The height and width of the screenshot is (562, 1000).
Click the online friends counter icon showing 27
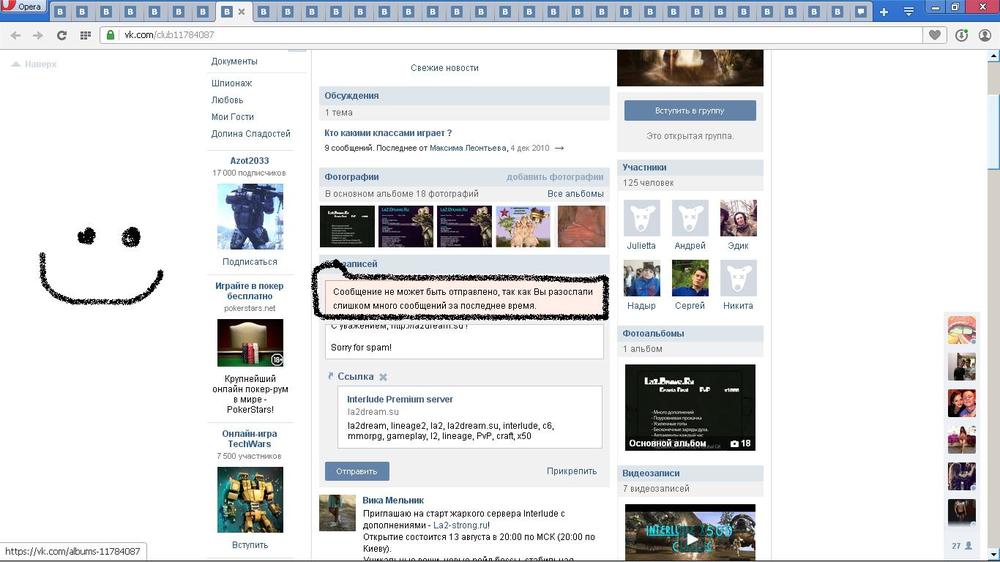(962, 546)
